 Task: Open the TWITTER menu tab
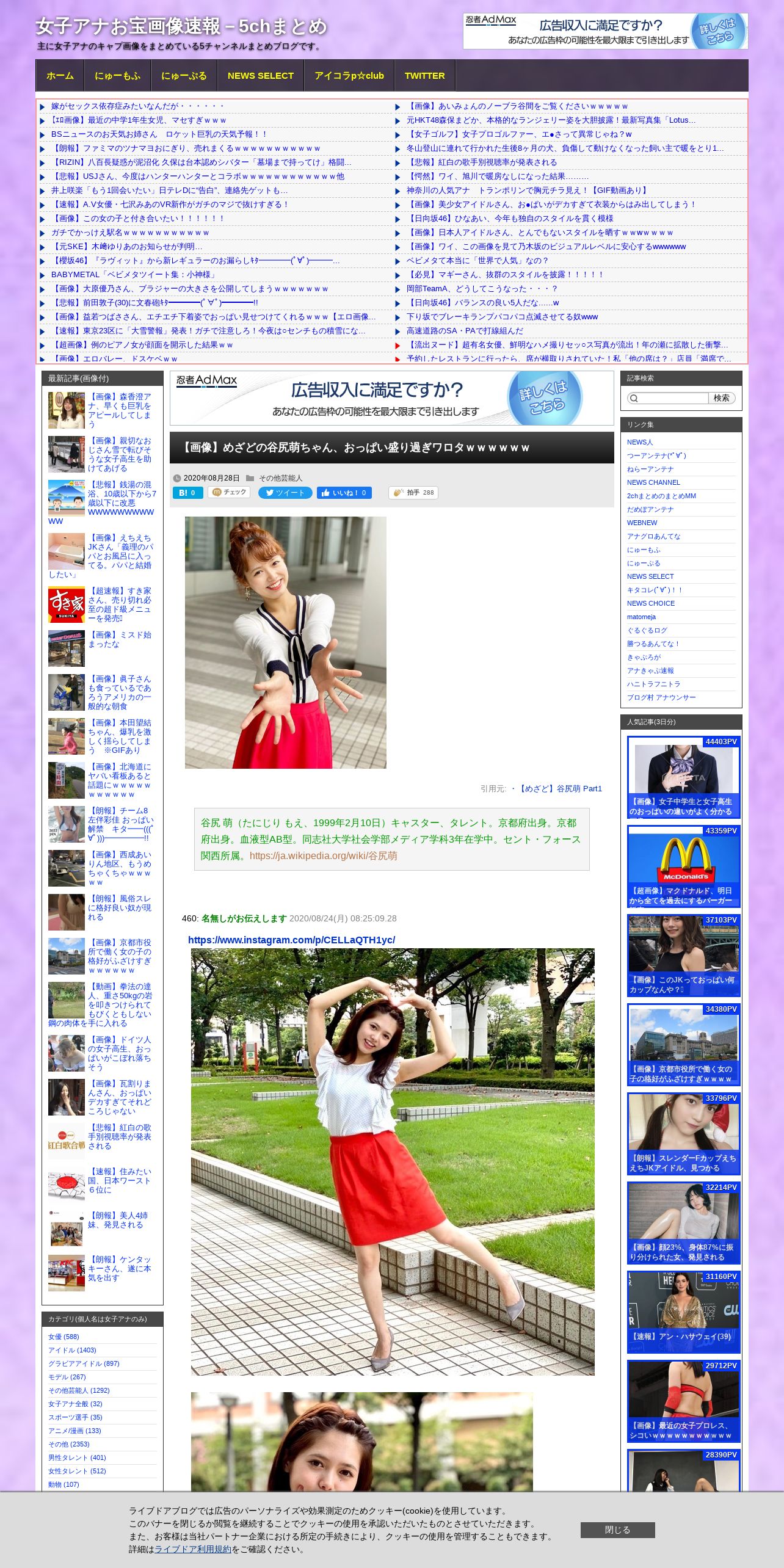(424, 76)
